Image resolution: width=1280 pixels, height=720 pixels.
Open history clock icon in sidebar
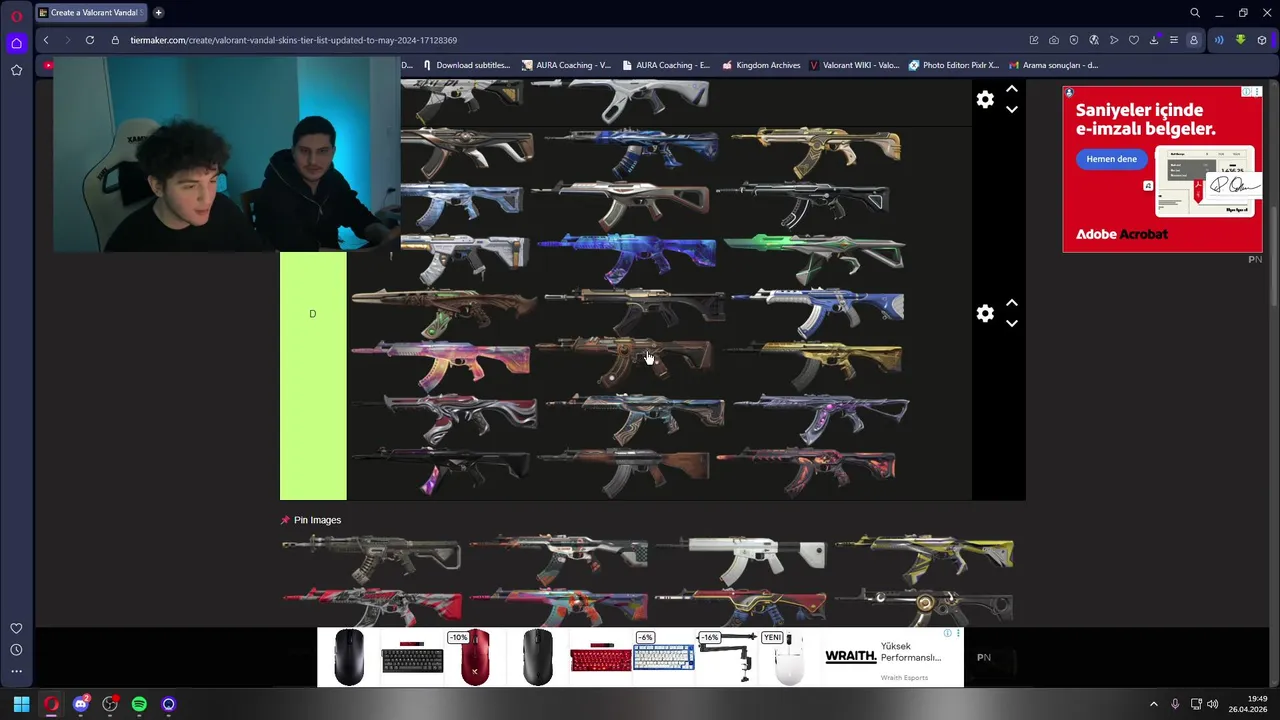(x=16, y=650)
